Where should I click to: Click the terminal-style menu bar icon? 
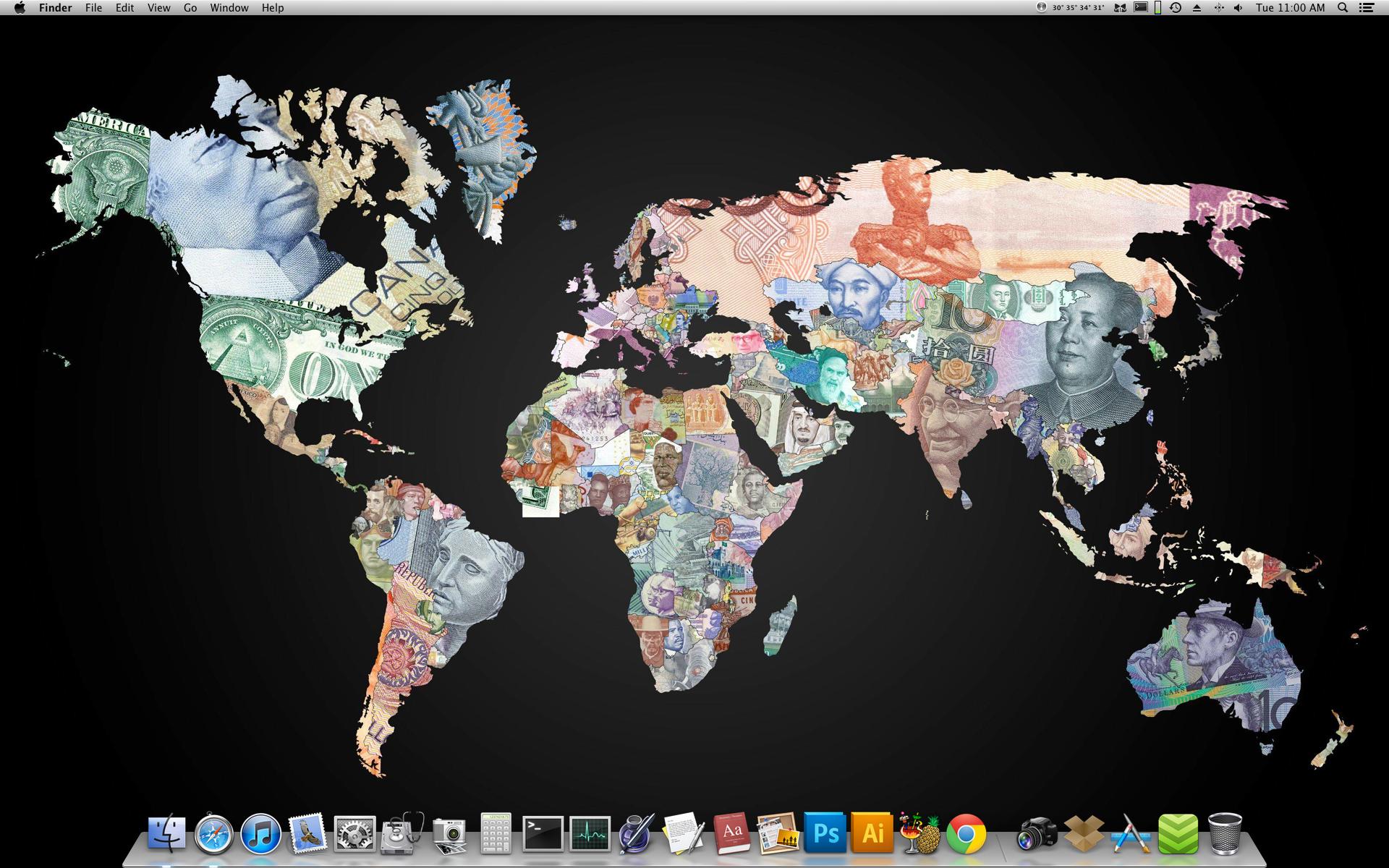[1141, 7]
